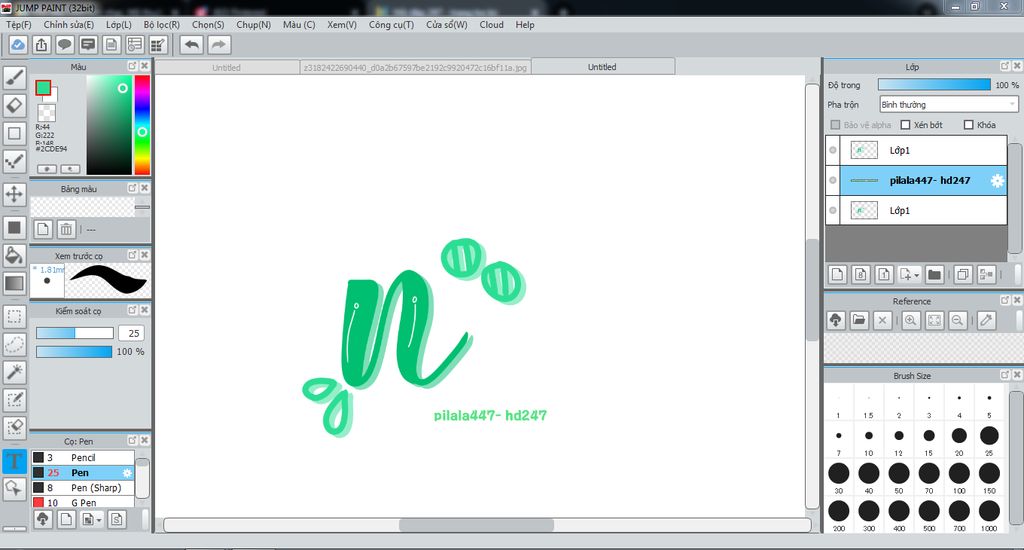Select the Magic Wand tool

pyautogui.click(x=14, y=372)
